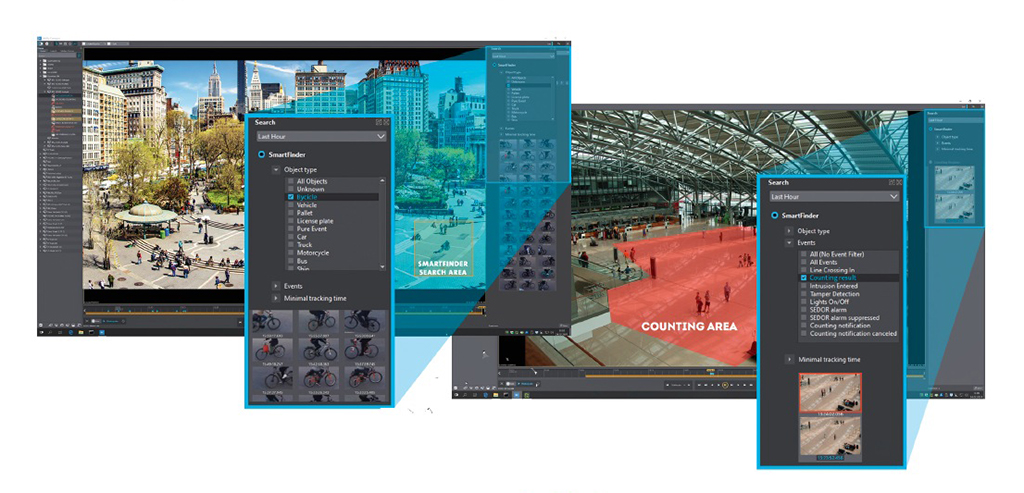Open the Last Hour dropdown in right Search panel

tap(832, 197)
